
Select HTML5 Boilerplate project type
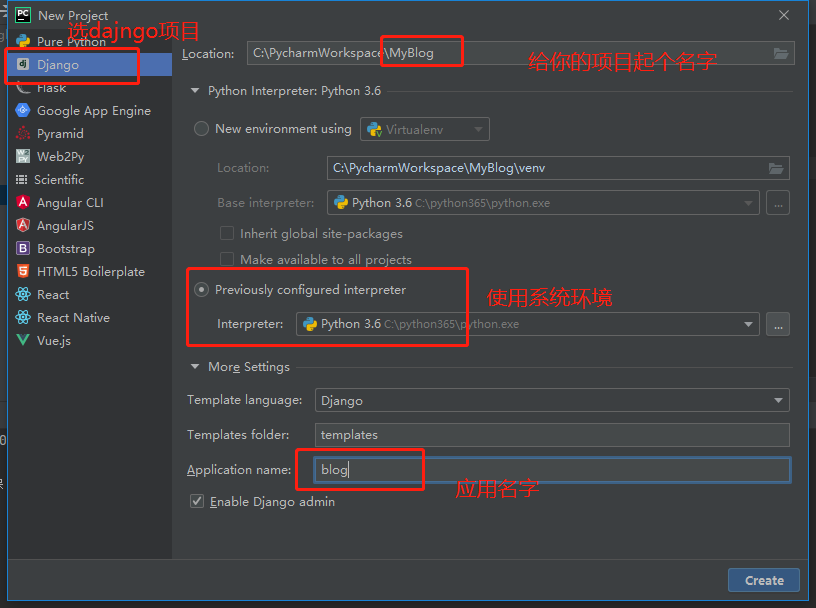(90, 272)
